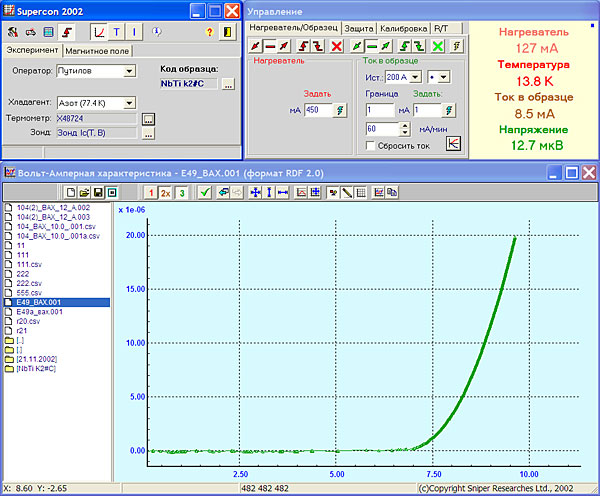Apply heater setpoint with the lightning button
The width and height of the screenshot is (600, 496).
click(x=340, y=110)
